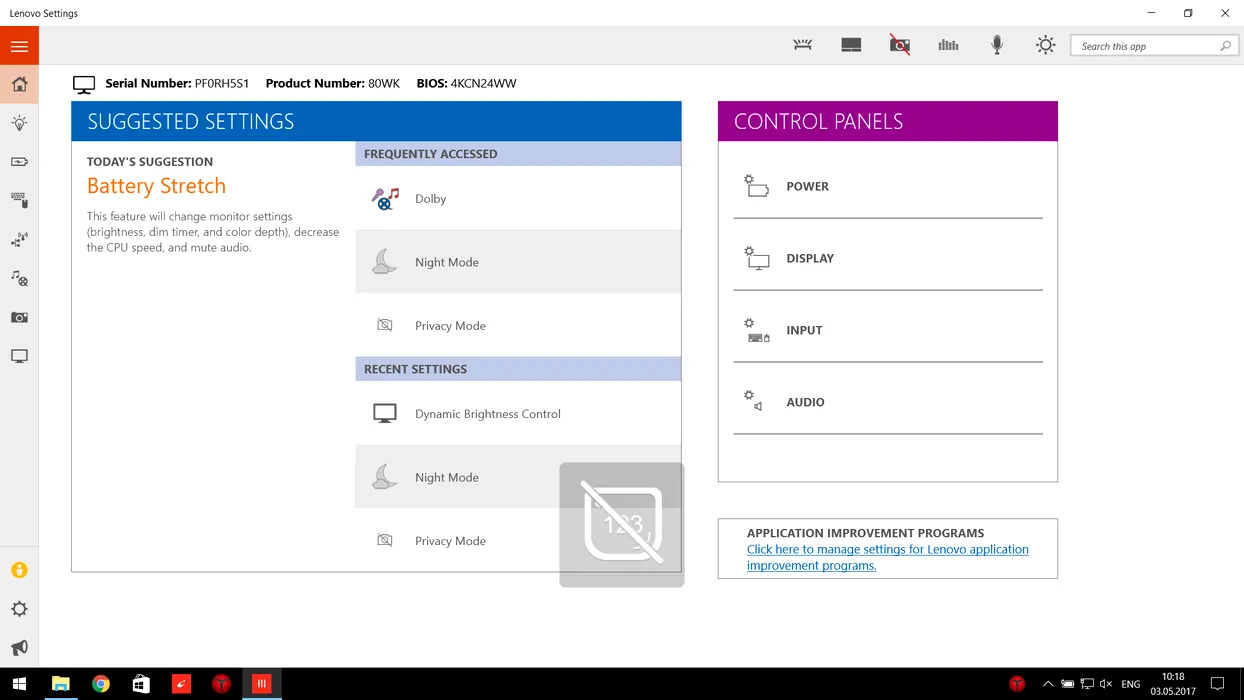Click the brightness sun icon in toolbar
Screen dimensions: 1244x700
point(1045,45)
